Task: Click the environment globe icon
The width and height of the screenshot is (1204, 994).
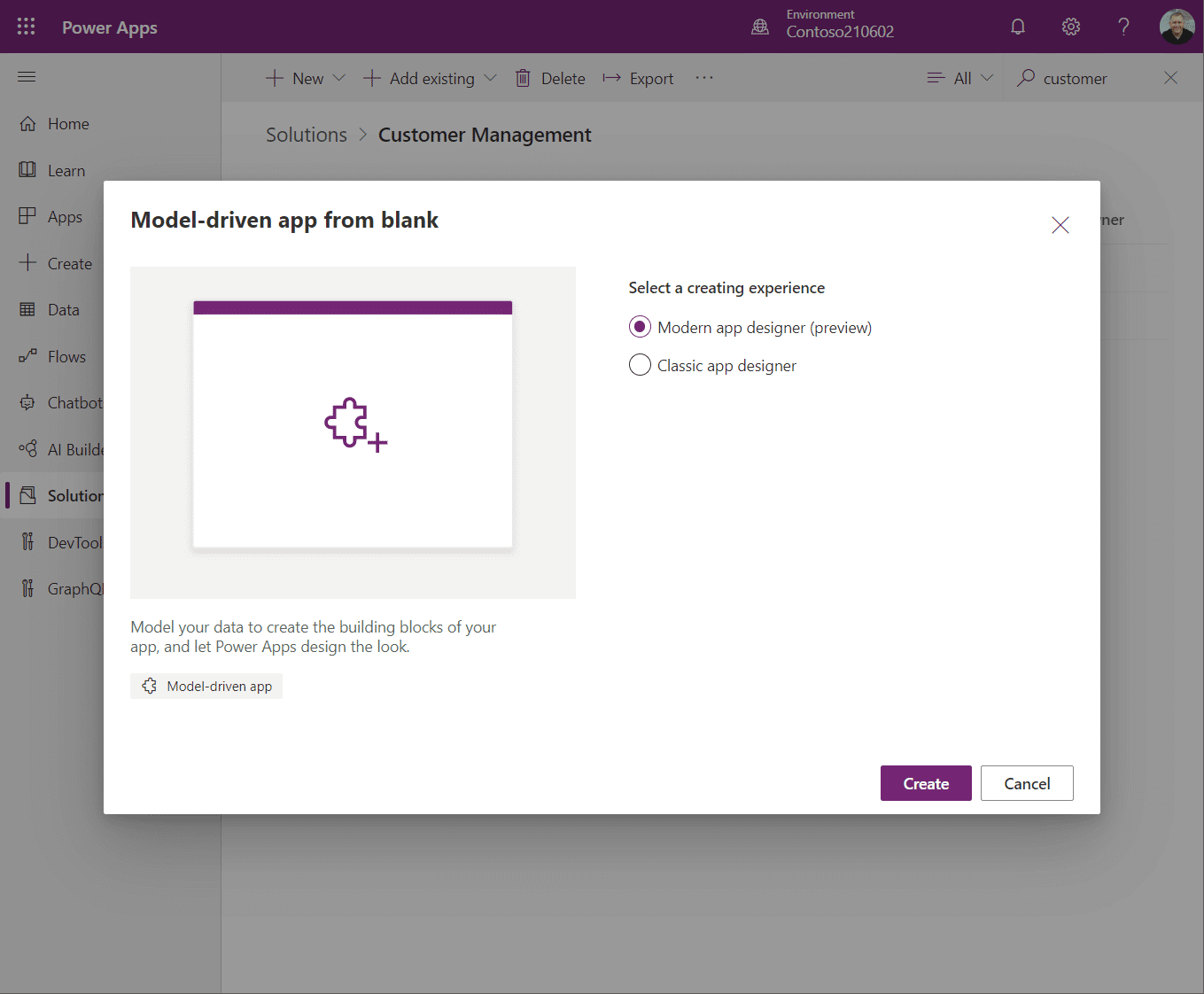Action: point(760,27)
